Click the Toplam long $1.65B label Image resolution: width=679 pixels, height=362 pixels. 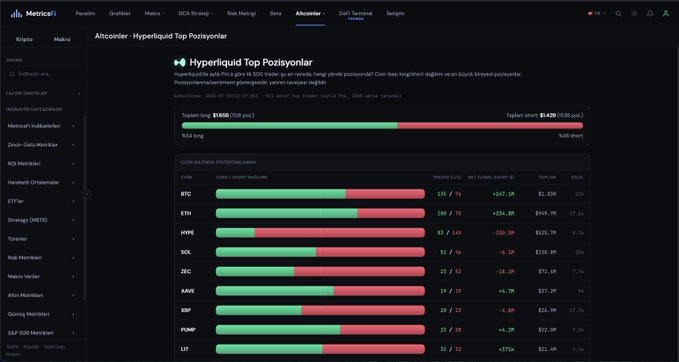pyautogui.click(x=218, y=116)
